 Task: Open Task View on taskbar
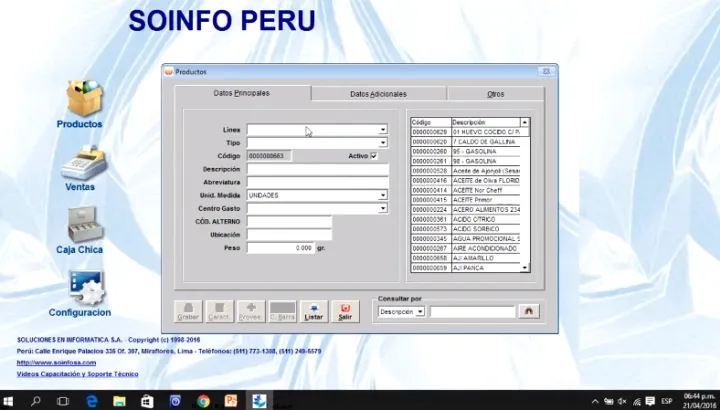pos(63,401)
